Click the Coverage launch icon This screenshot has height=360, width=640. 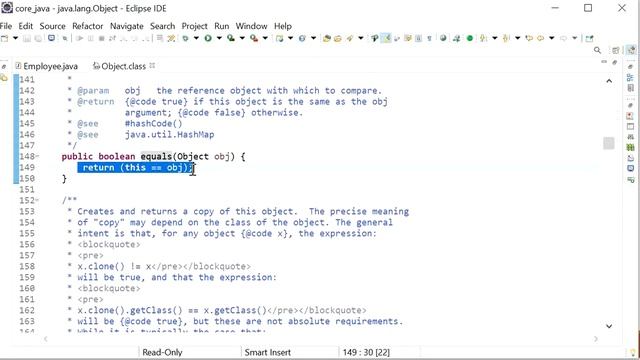231,38
